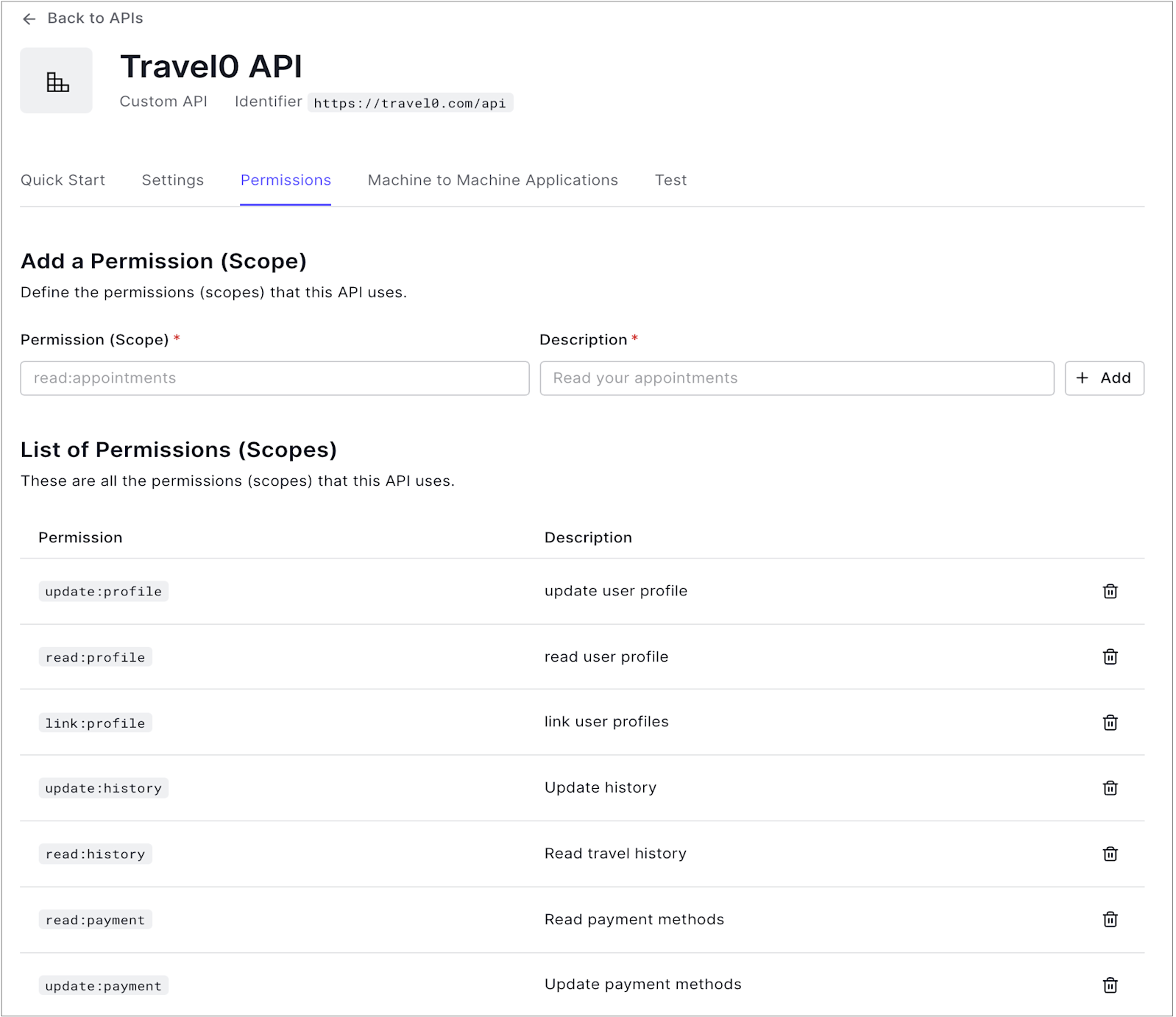Delete the link:profile permission
The width and height of the screenshot is (1176, 1017).
click(1111, 723)
